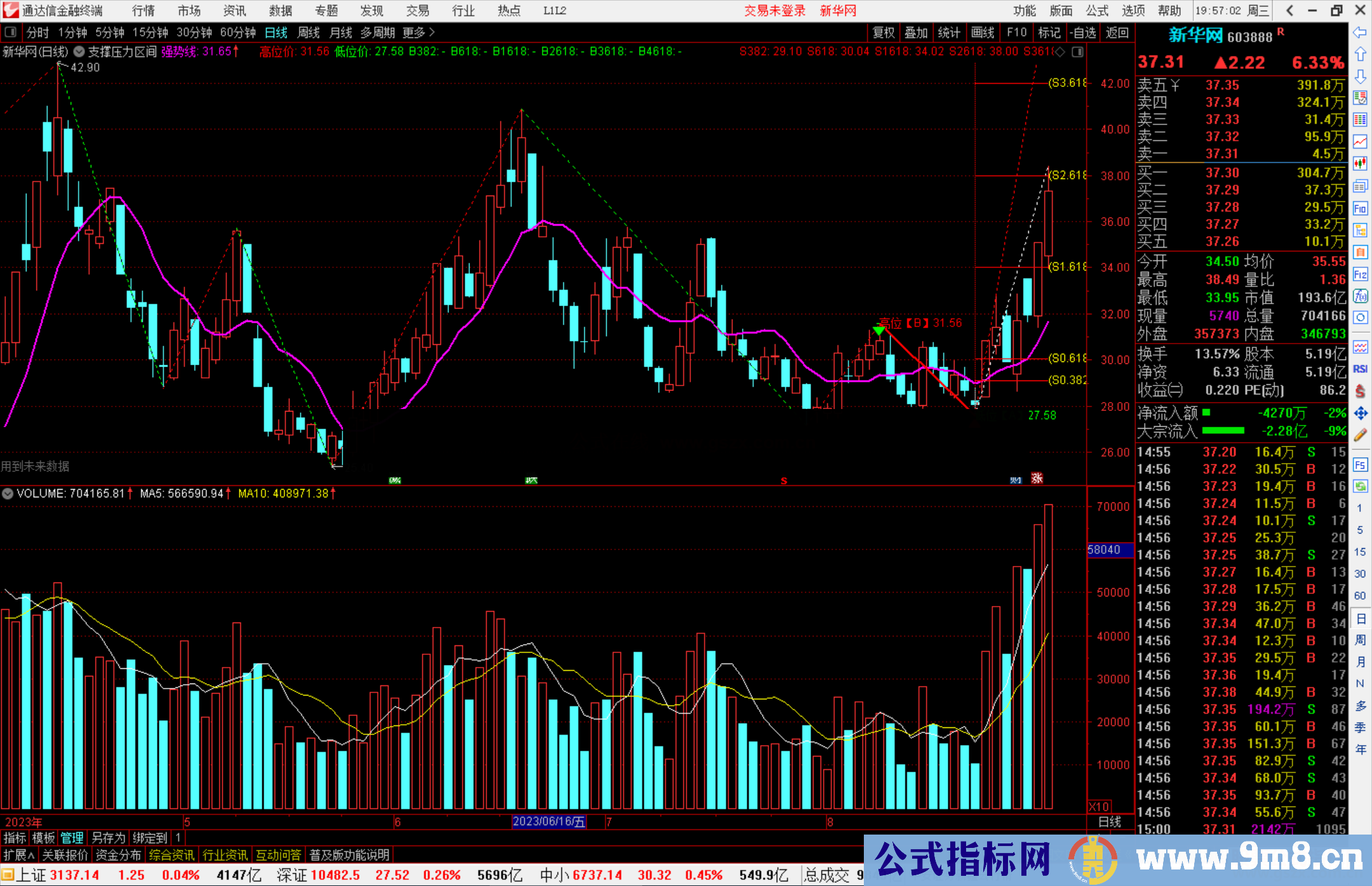Click the RSI indicator icon
Viewport: 1372px width, 886px height.
click(1360, 369)
